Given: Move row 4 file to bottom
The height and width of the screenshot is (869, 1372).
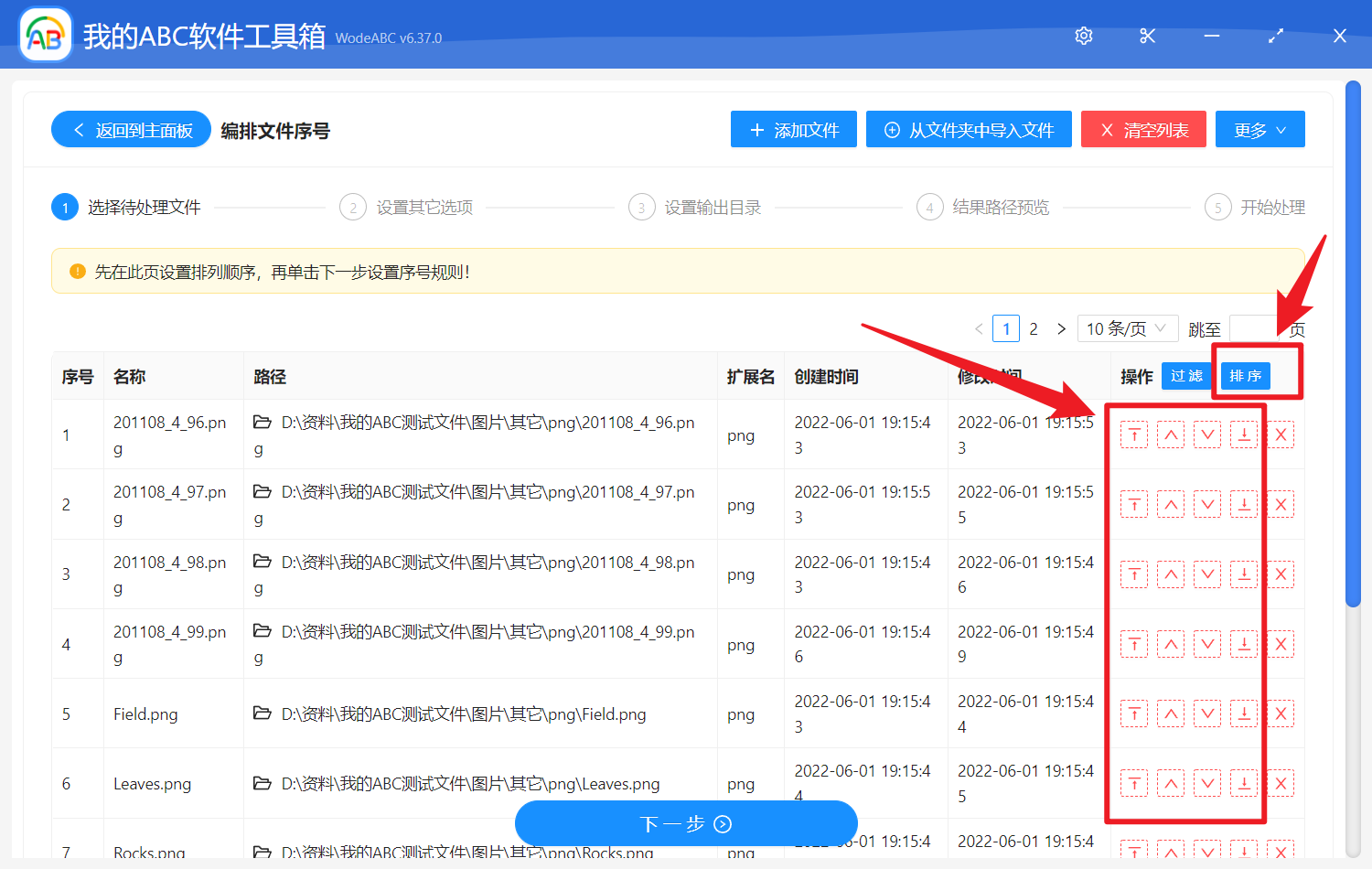Looking at the screenshot, I should pyautogui.click(x=1244, y=645).
